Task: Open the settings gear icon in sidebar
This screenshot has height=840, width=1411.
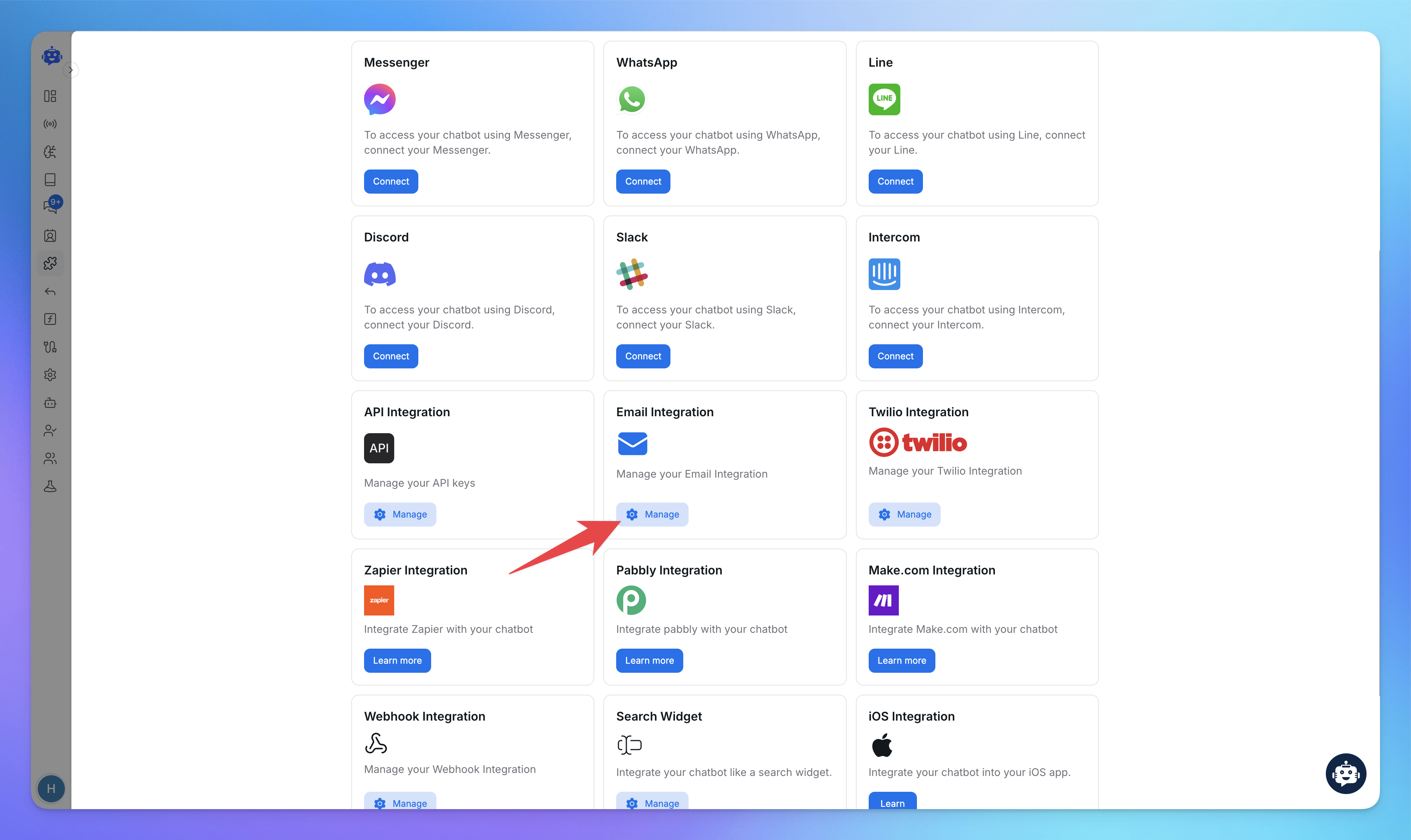Action: 51,375
